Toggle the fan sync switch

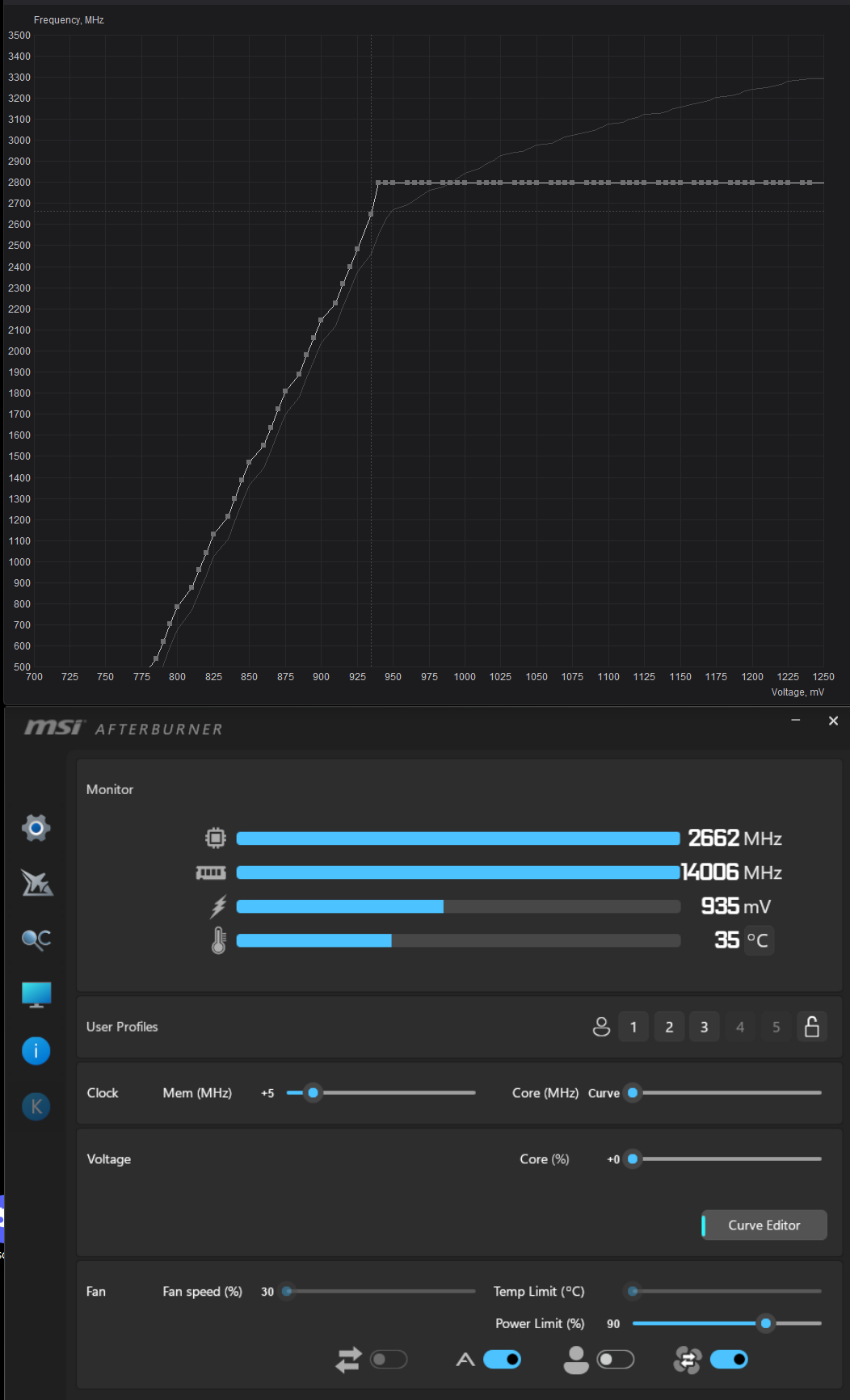click(389, 1359)
